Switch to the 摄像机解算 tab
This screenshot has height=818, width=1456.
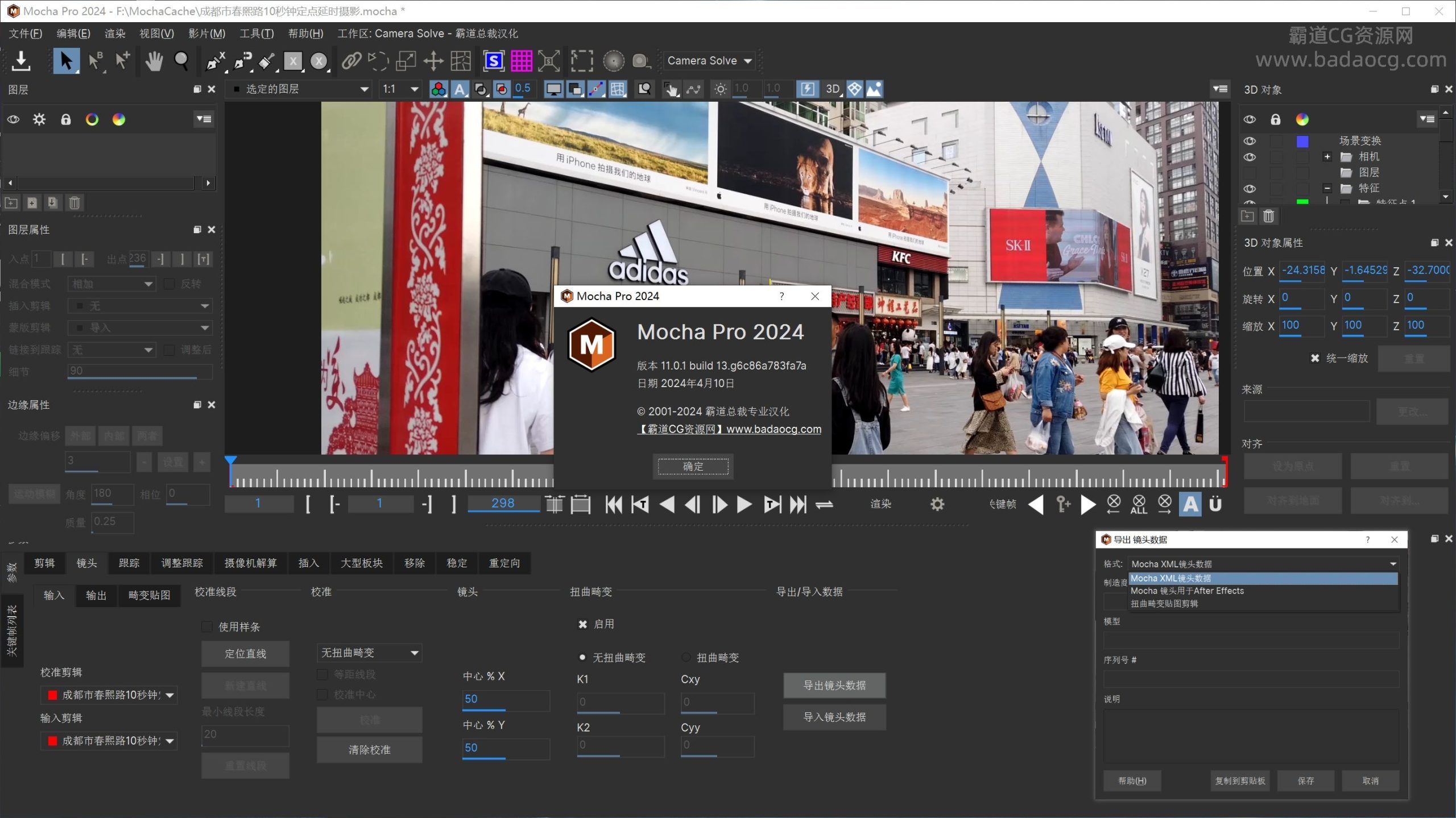click(x=250, y=563)
